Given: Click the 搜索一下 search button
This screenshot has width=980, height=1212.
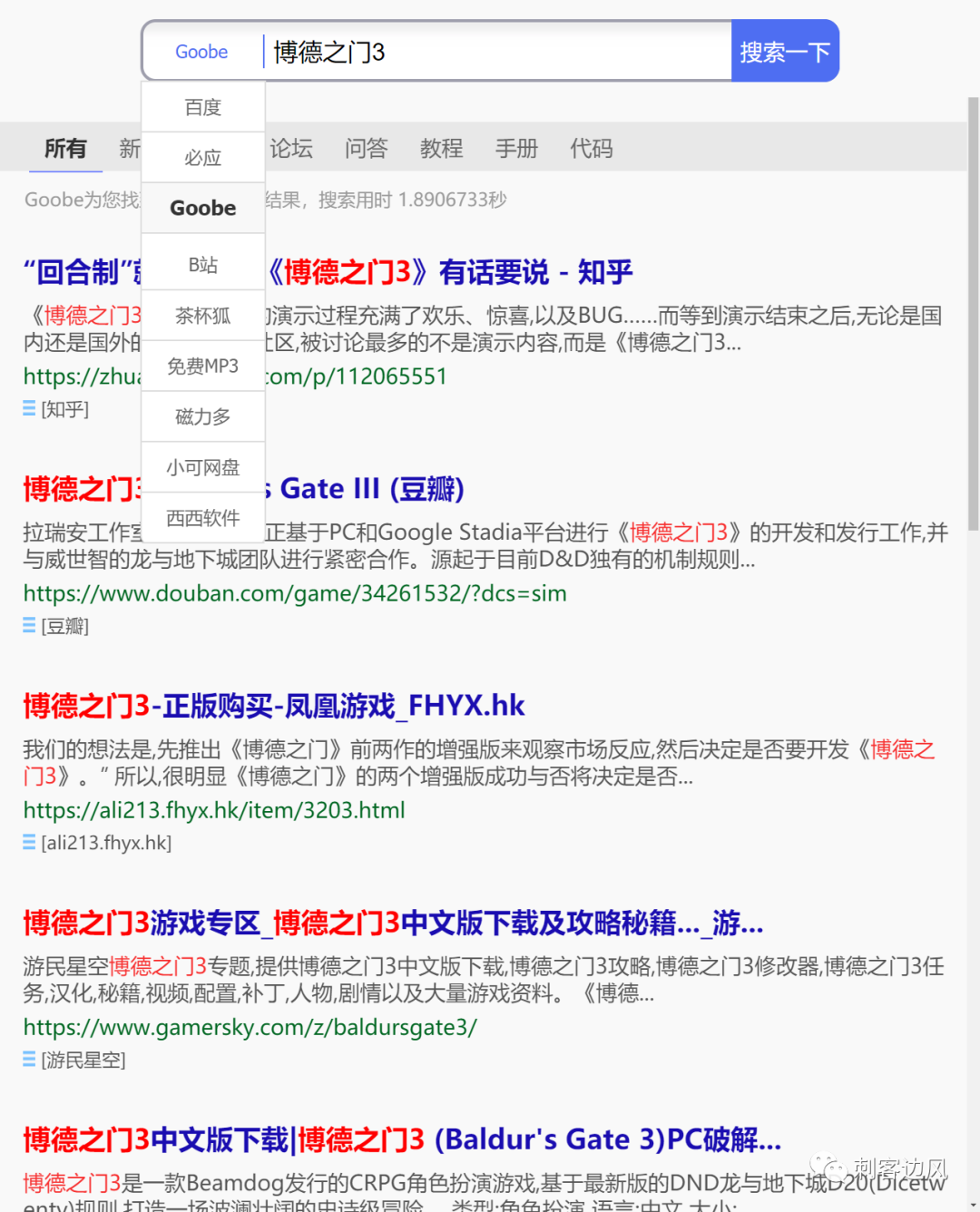Looking at the screenshot, I should click(x=785, y=52).
